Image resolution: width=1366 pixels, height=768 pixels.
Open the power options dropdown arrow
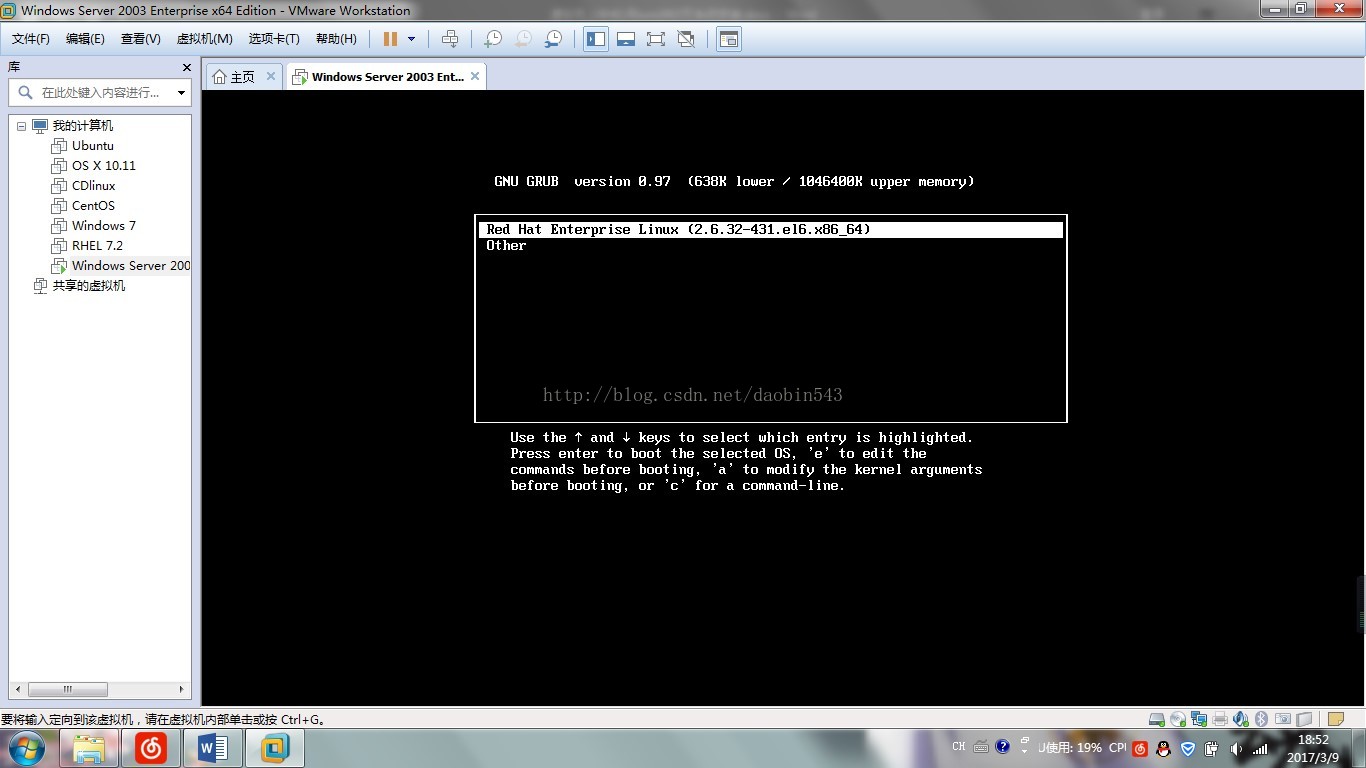[x=411, y=39]
